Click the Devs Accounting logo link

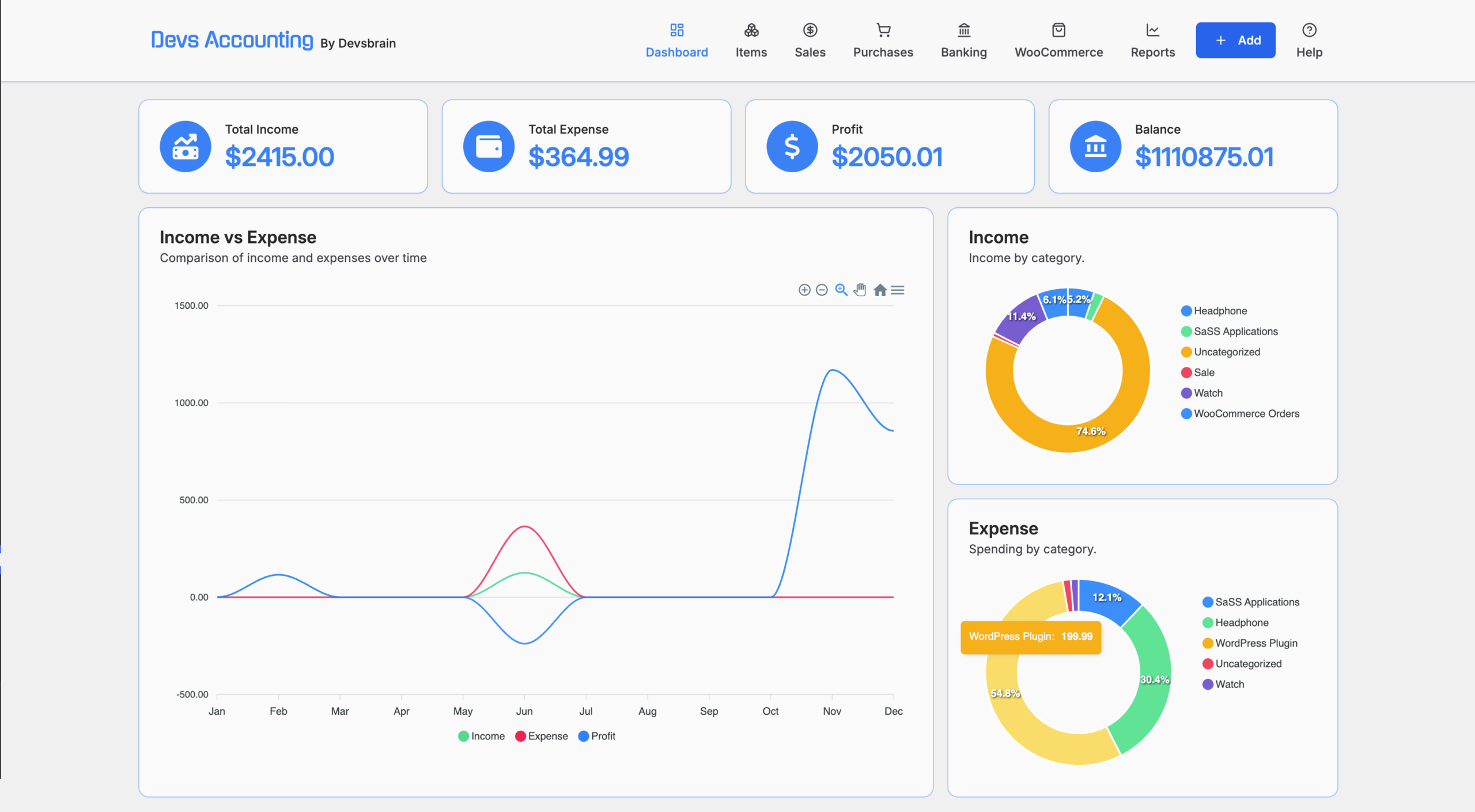pos(232,40)
